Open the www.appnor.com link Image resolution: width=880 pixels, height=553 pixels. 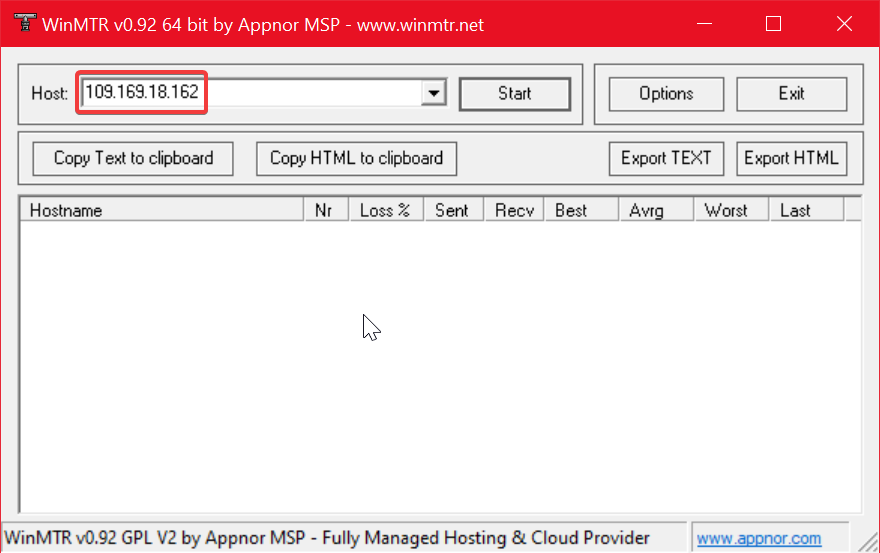point(759,539)
